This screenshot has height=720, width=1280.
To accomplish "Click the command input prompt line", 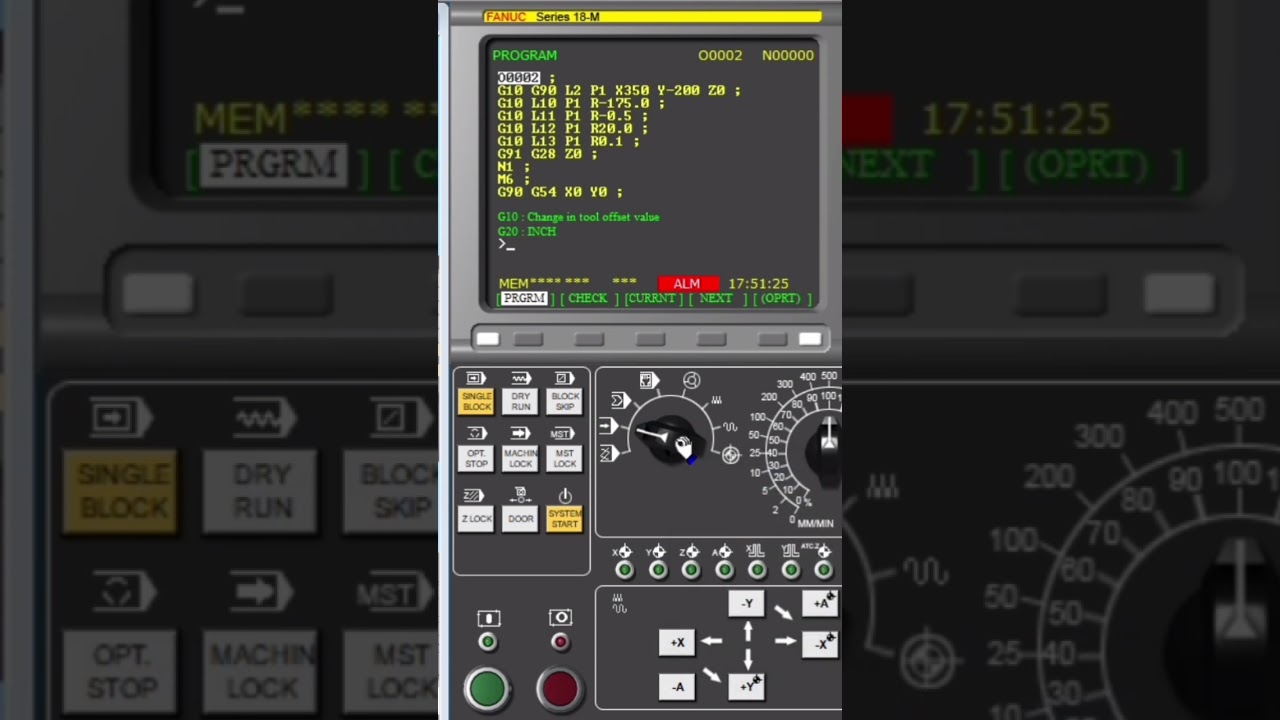I will 506,244.
